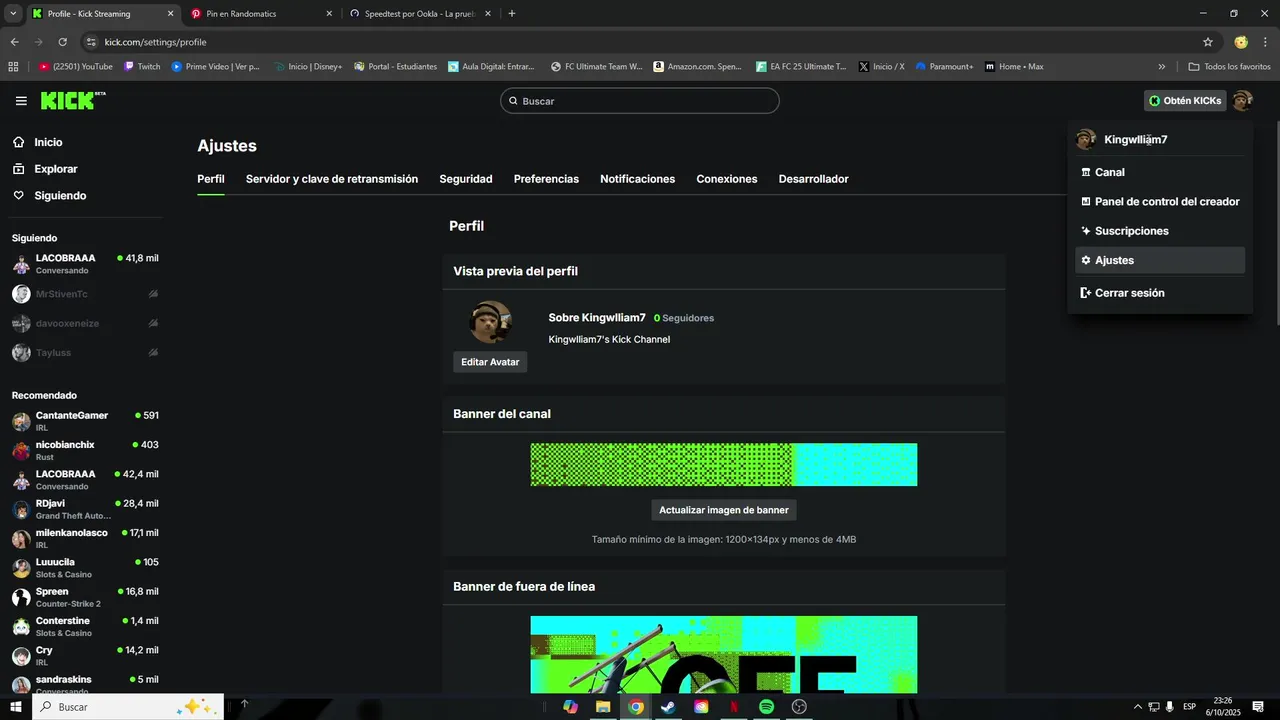Viewport: 1280px width, 720px height.
Task: Open milenkanolasco recommended channel
Action: coord(85,538)
